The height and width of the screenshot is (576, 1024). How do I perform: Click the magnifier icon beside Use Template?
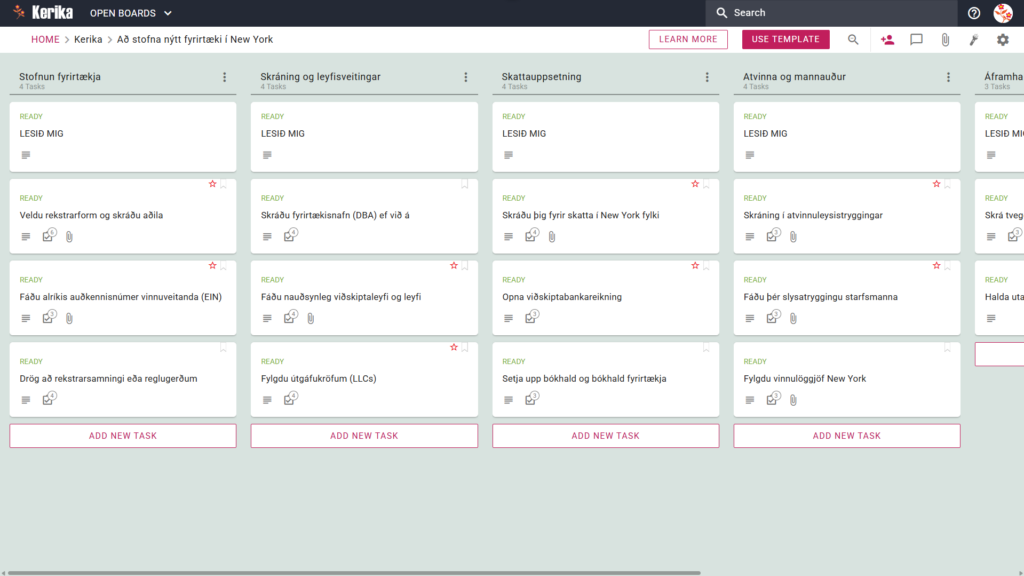853,40
